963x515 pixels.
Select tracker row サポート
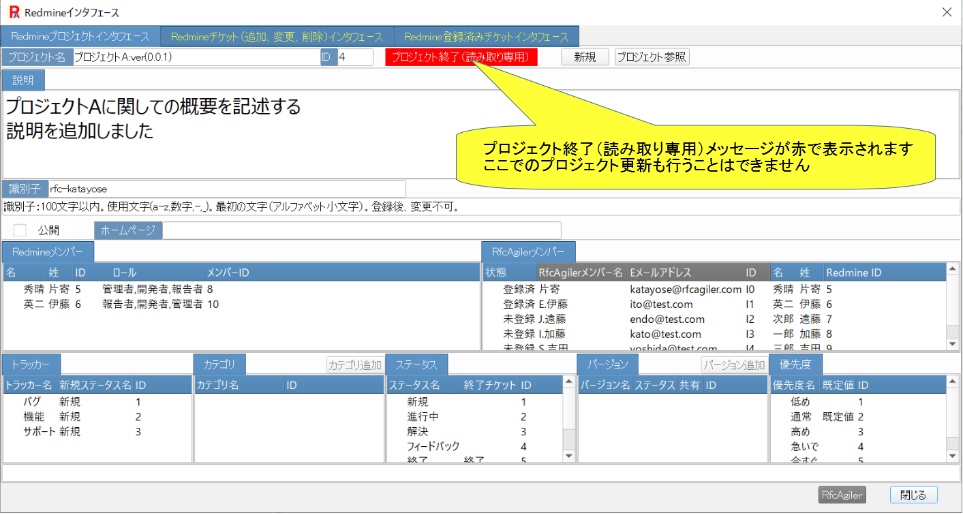pos(97,432)
